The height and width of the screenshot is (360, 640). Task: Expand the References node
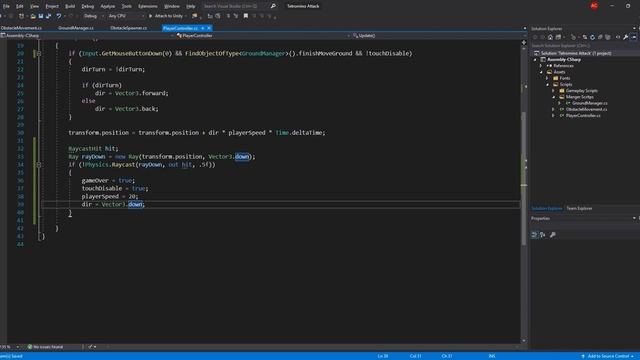click(x=541, y=66)
